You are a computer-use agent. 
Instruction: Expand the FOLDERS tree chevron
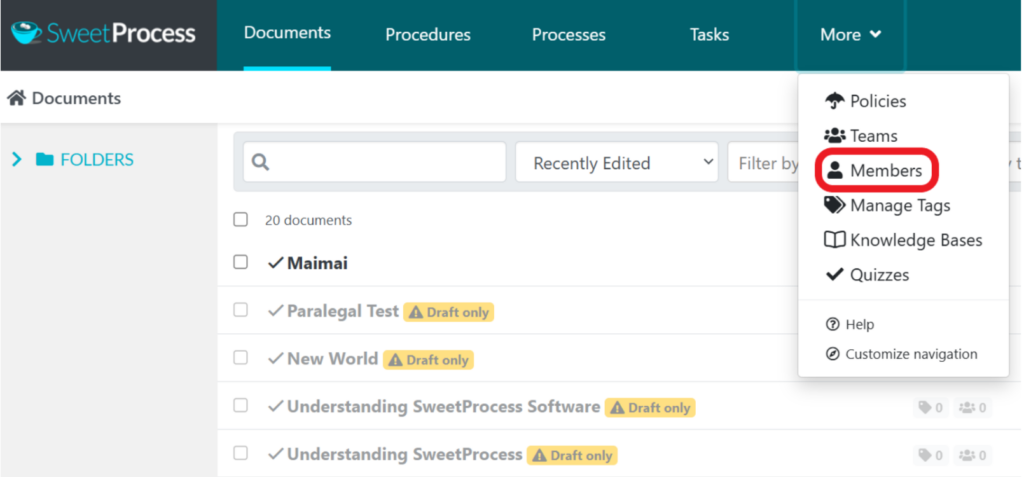tap(17, 159)
